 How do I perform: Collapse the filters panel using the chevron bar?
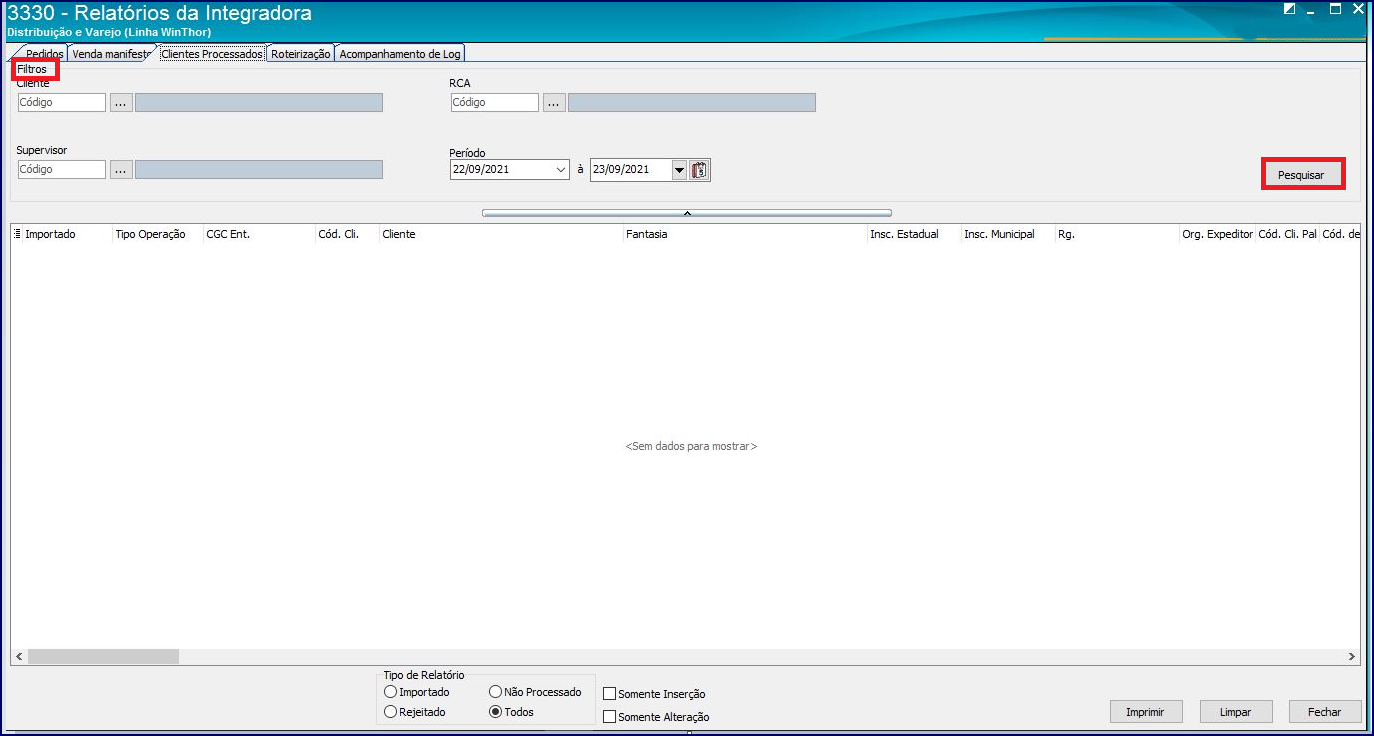[x=687, y=213]
